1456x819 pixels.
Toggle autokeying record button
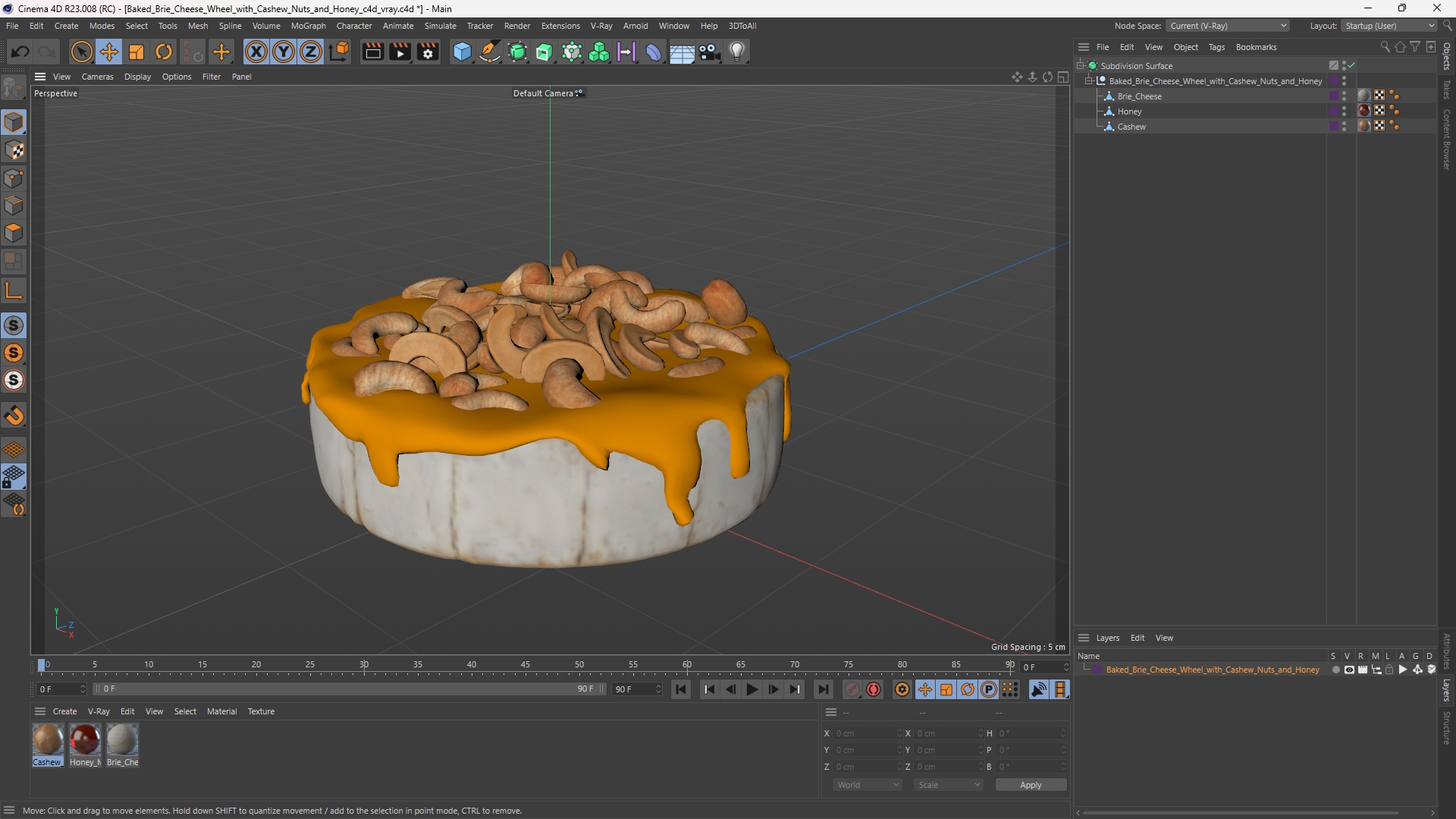click(874, 689)
